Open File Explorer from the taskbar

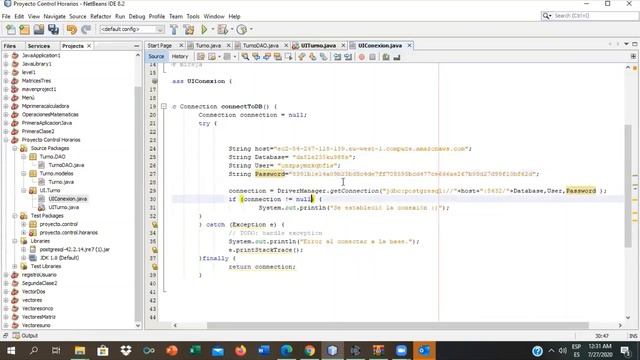[80, 350]
